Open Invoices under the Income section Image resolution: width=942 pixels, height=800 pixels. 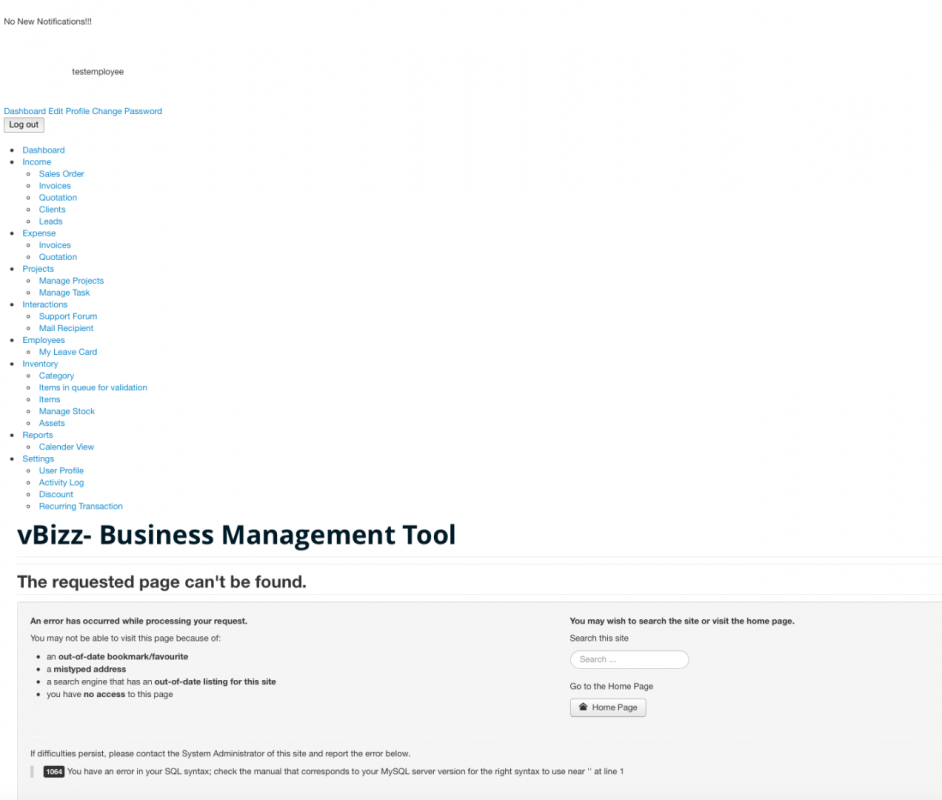tap(55, 186)
